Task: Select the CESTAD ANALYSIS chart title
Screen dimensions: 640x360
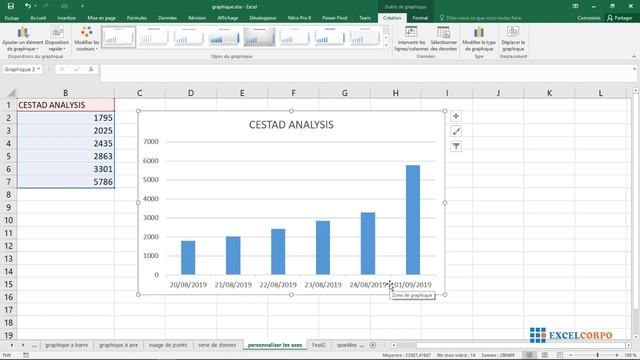Action: coord(291,125)
